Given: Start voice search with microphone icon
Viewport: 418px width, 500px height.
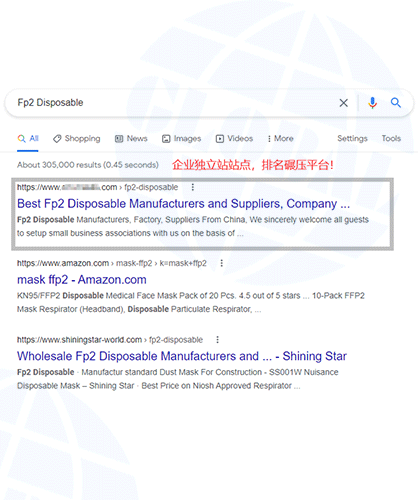Looking at the screenshot, I should [372, 103].
